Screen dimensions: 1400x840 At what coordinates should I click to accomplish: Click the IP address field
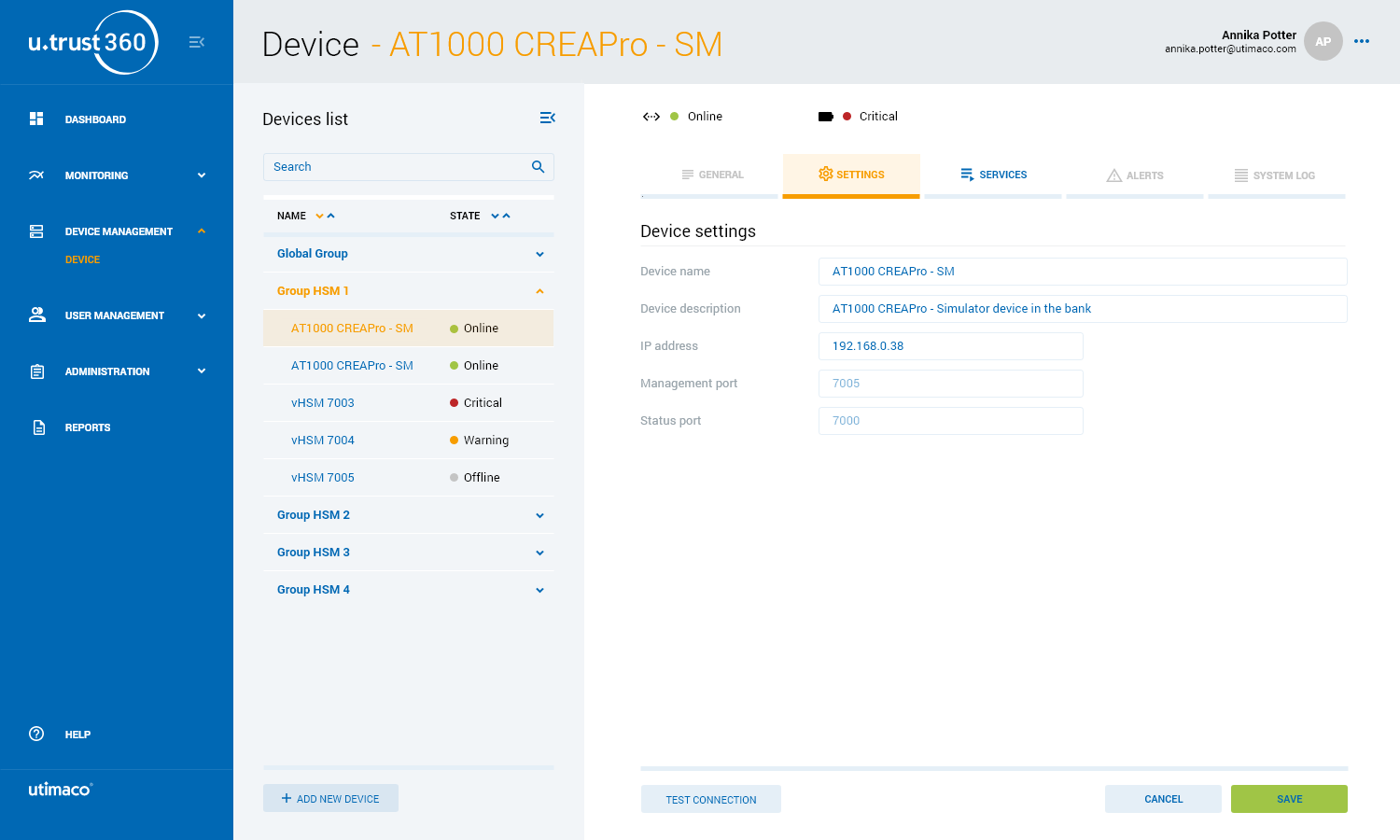pyautogui.click(x=950, y=346)
